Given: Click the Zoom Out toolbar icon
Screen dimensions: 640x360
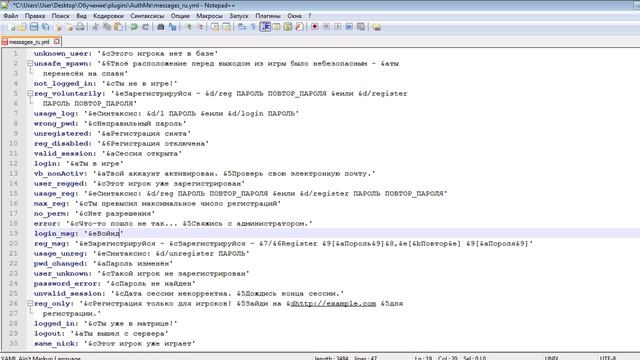Looking at the screenshot, I should 200,27.
